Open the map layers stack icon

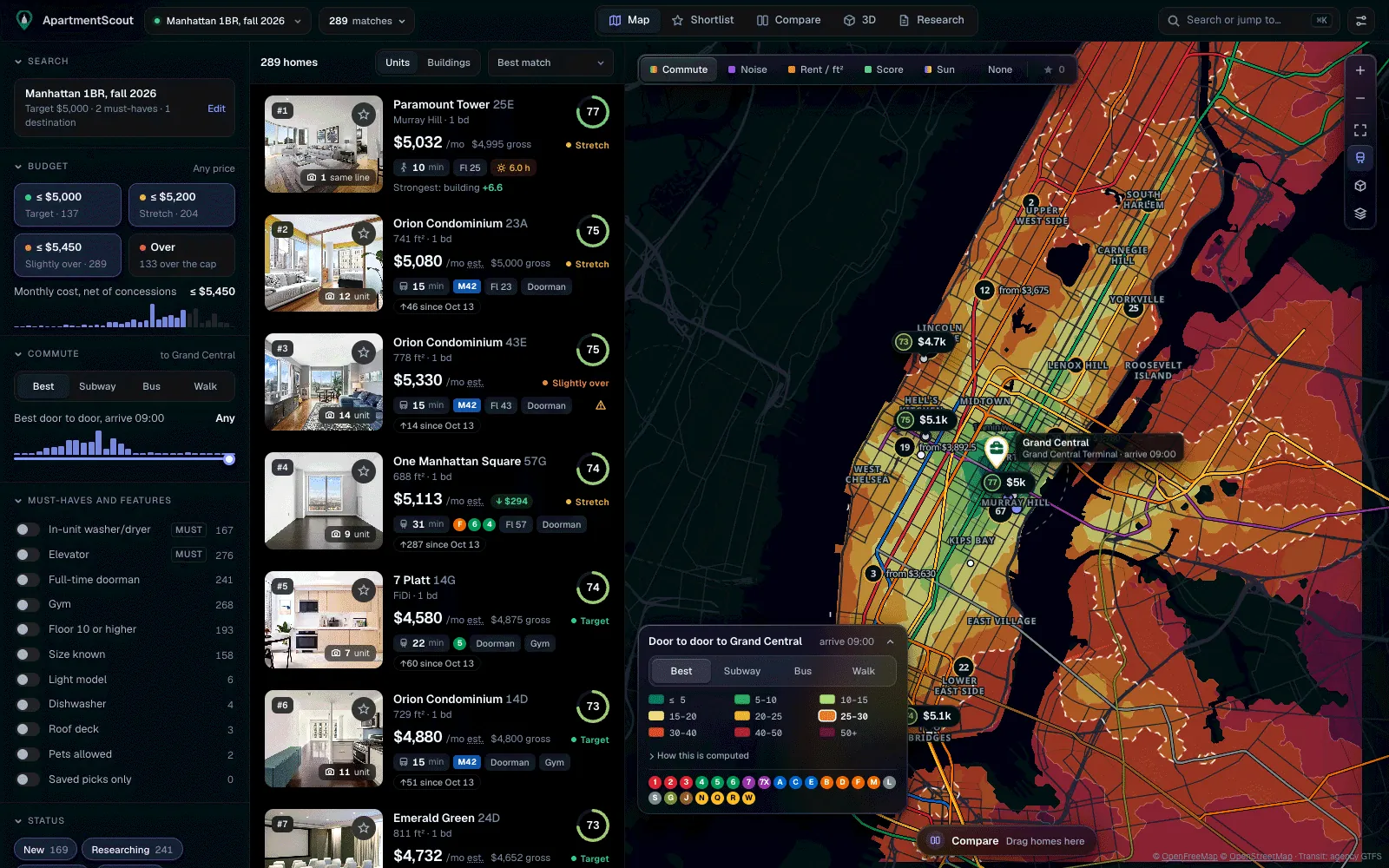[1360, 214]
